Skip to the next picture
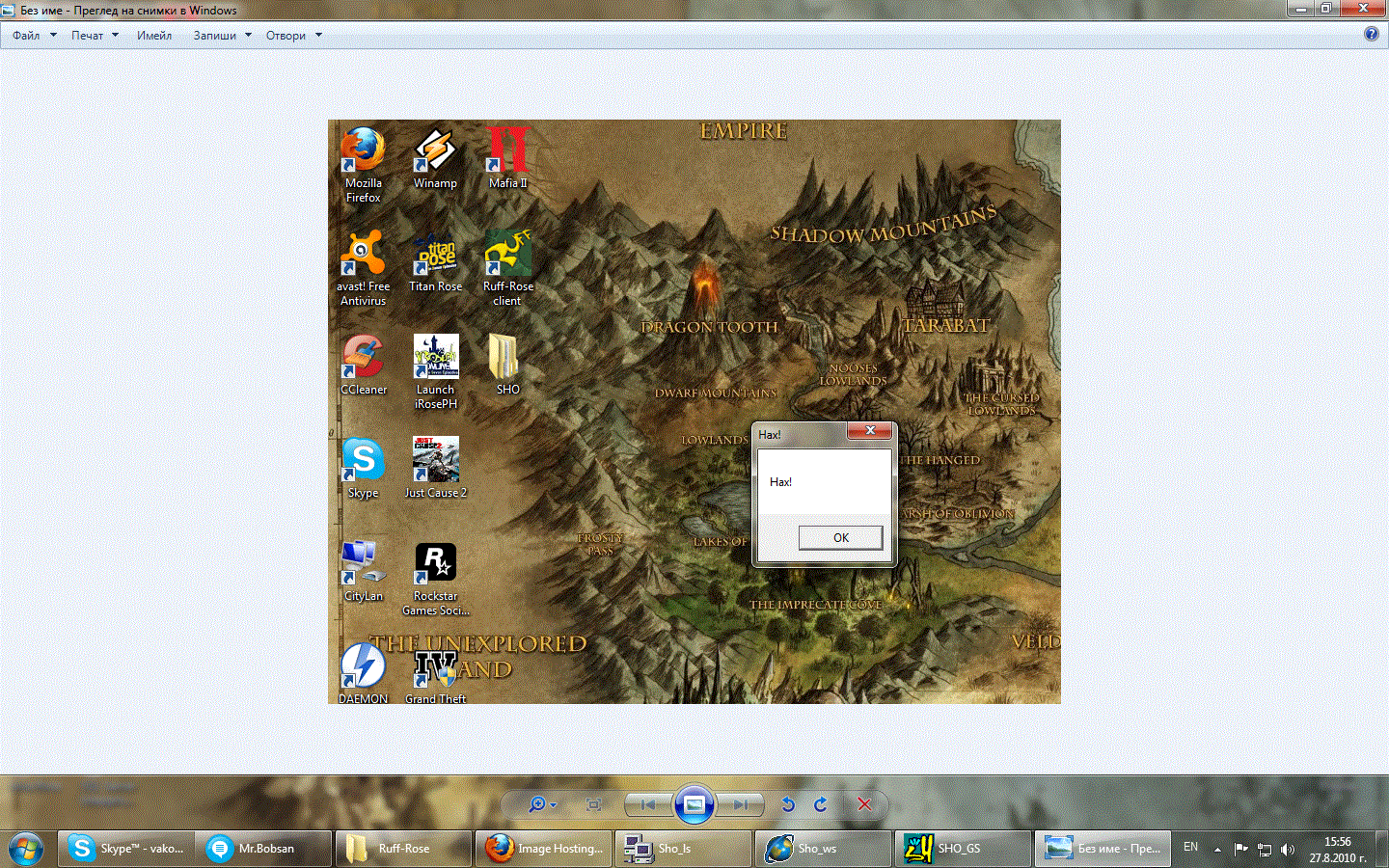The height and width of the screenshot is (868, 1389). (x=740, y=804)
